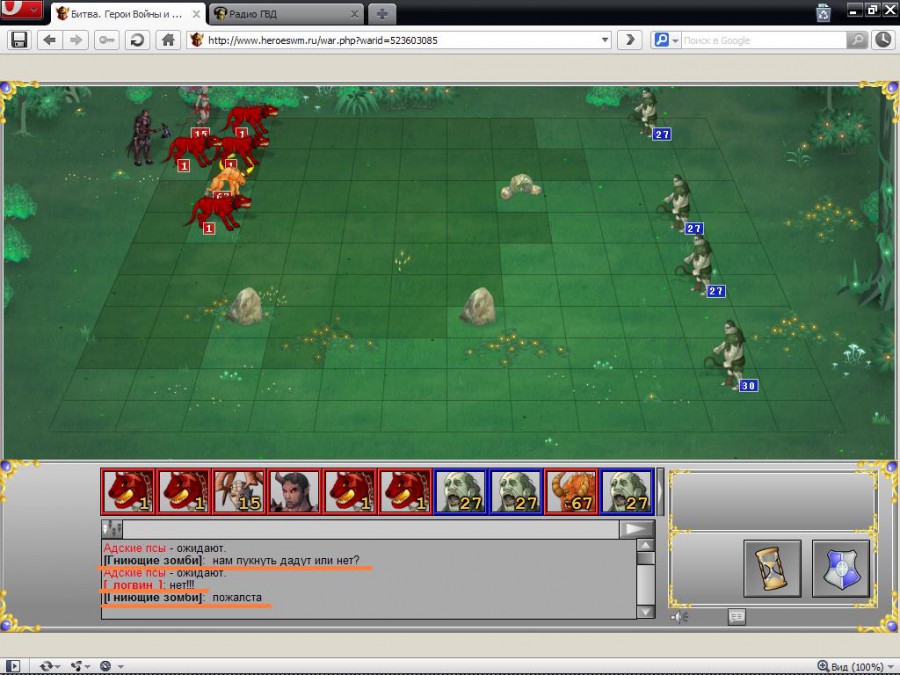The image size is (900, 675).
Task: Go to the home page
Action: pyautogui.click(x=168, y=40)
